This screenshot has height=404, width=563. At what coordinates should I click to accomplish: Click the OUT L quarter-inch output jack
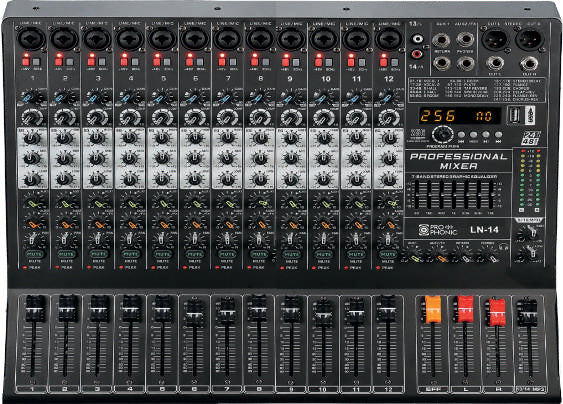(495, 64)
